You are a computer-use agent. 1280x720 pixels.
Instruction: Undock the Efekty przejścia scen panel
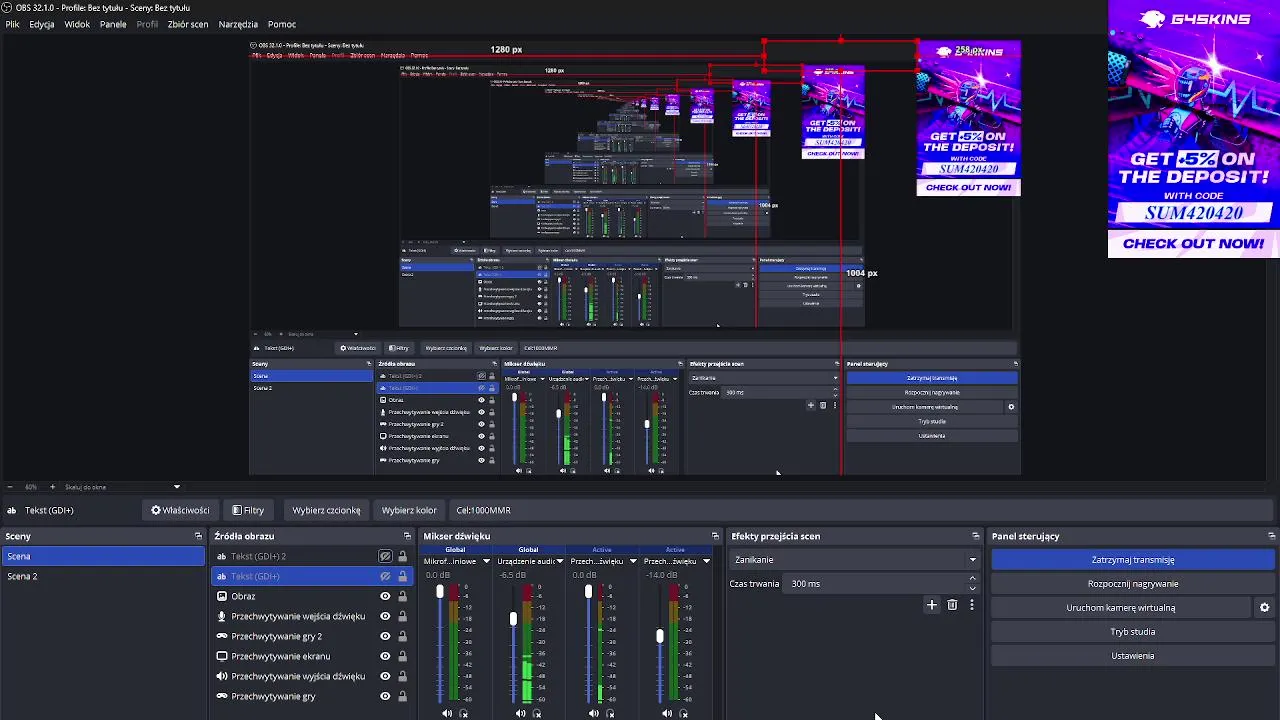(976, 536)
